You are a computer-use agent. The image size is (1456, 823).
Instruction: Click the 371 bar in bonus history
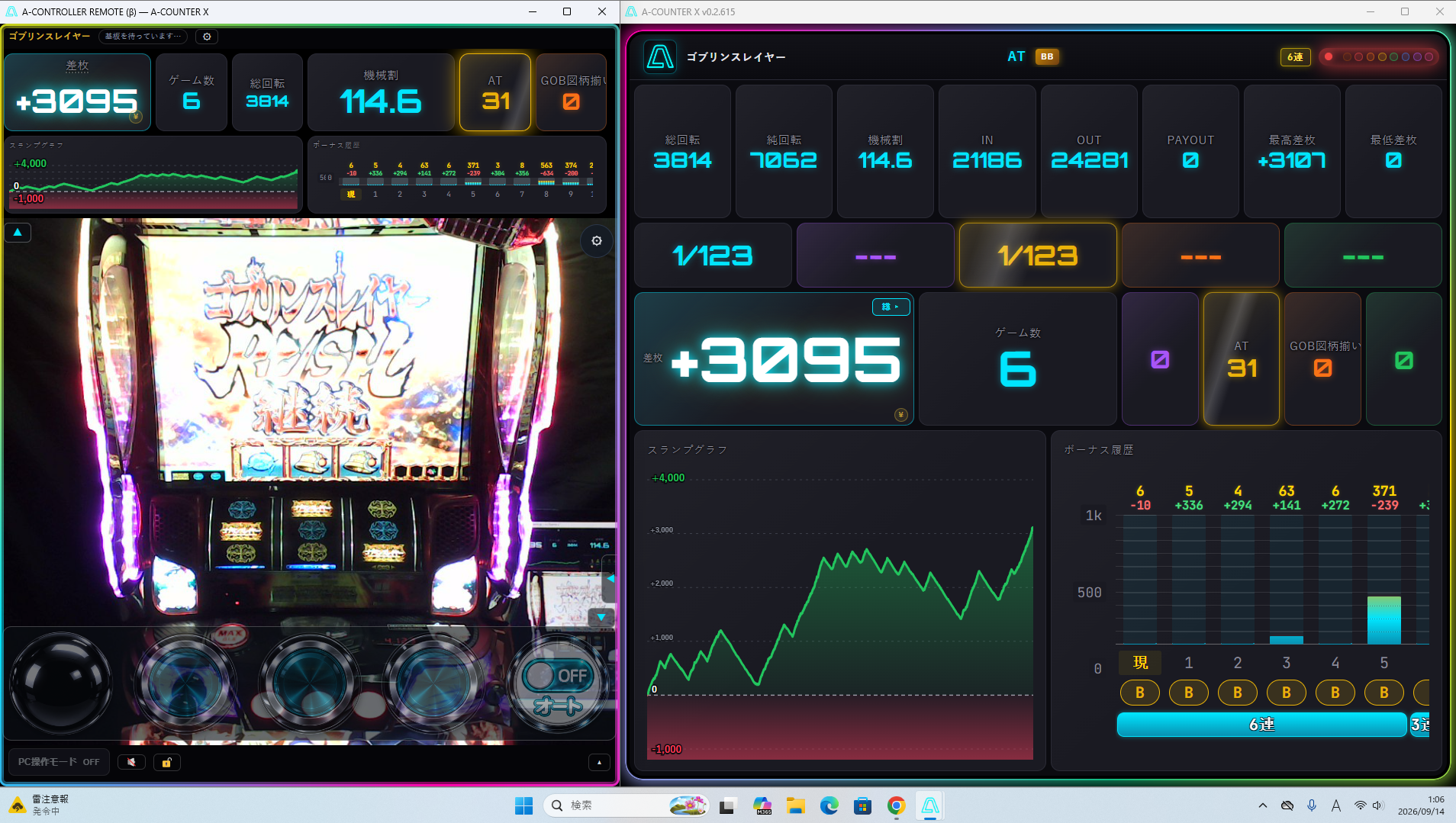tap(1384, 620)
